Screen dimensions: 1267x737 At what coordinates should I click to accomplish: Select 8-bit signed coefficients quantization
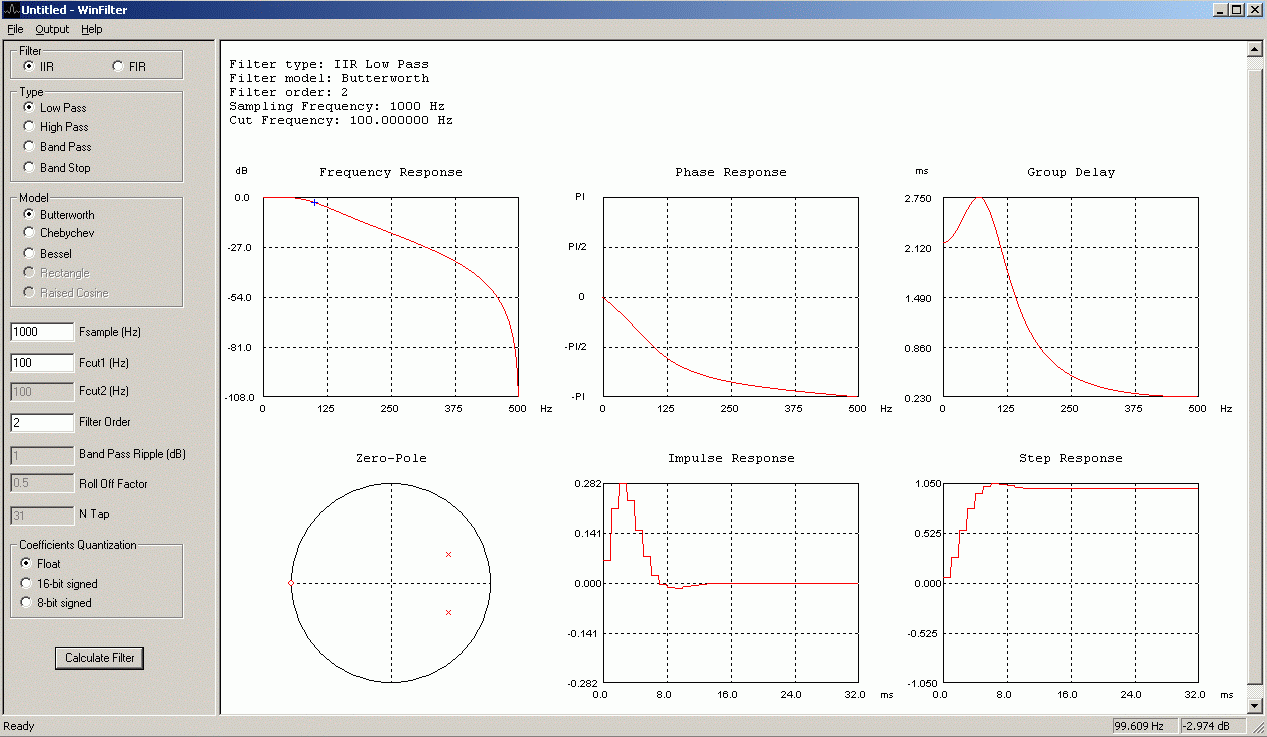pos(56,603)
